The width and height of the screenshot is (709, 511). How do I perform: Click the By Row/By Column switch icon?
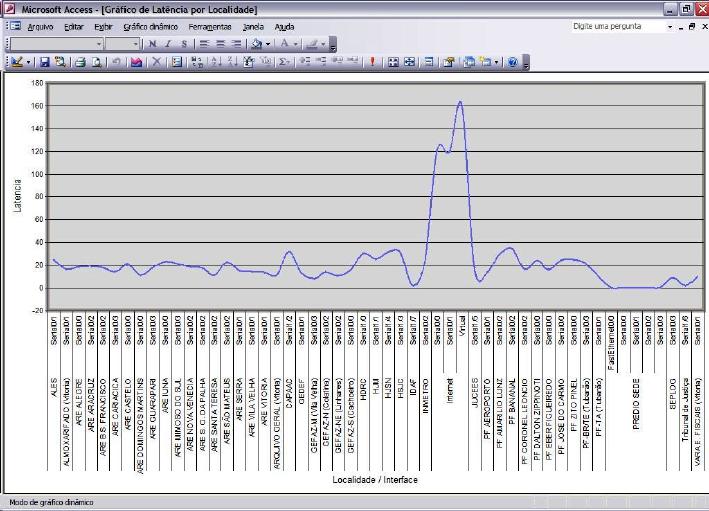coord(197,62)
